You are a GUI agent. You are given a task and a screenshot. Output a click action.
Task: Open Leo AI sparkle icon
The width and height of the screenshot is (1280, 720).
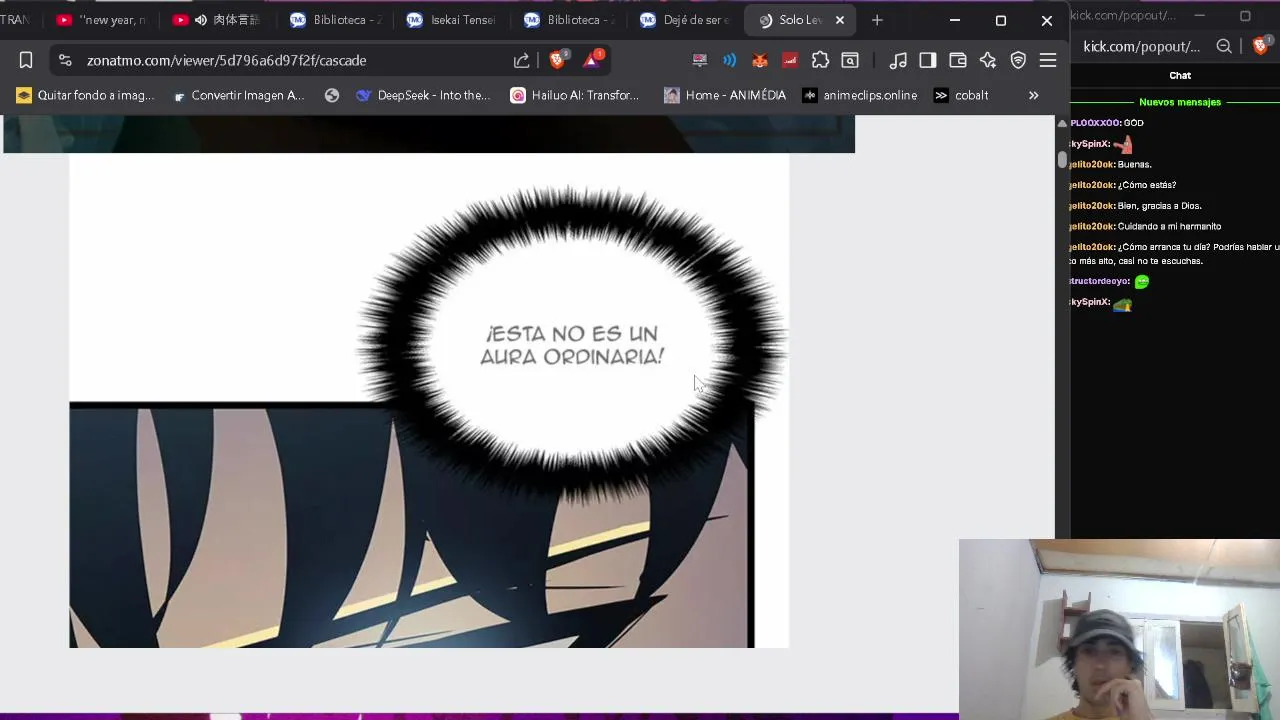[988, 61]
